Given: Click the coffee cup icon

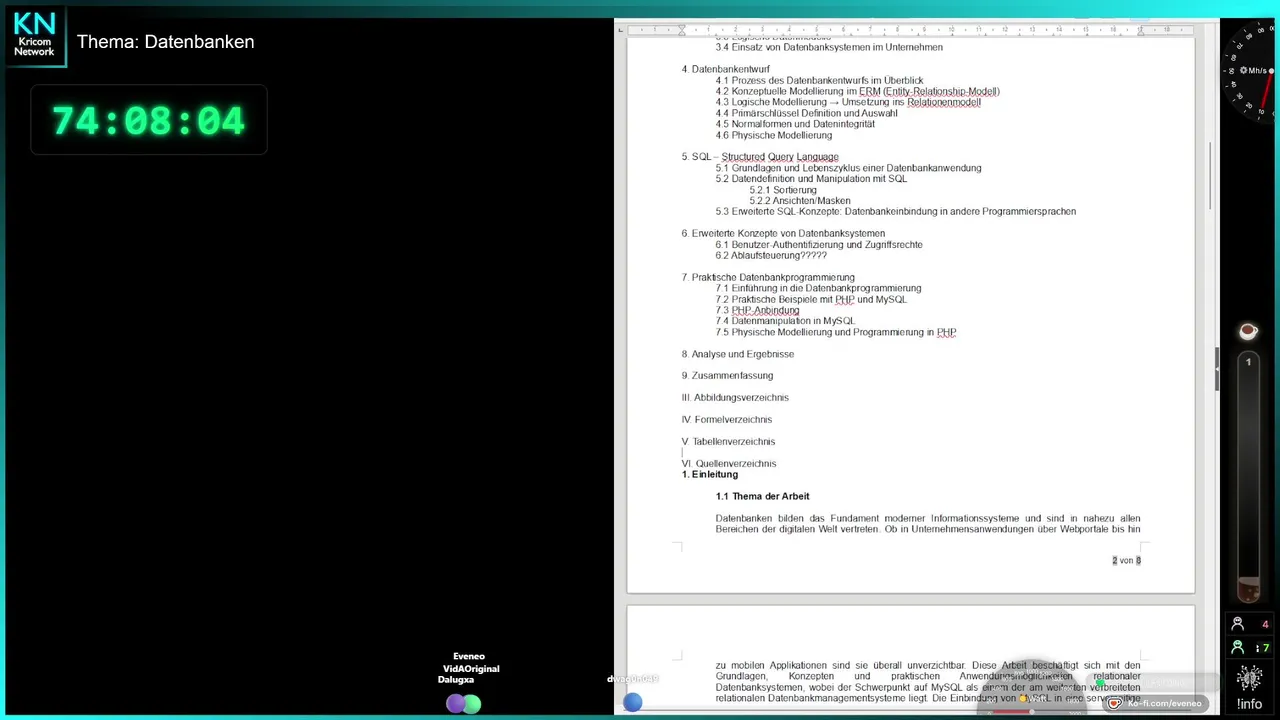Looking at the screenshot, I should coord(1247,331).
